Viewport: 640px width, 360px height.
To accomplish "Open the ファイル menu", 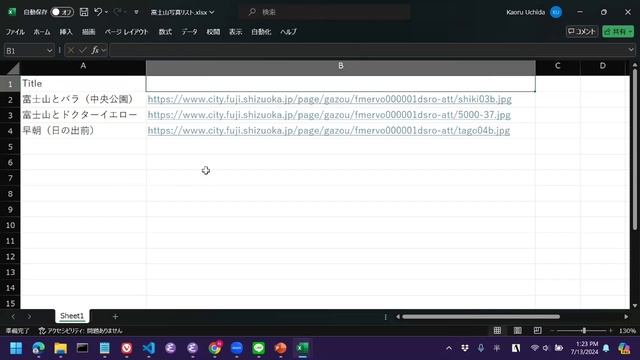I will click(15, 32).
